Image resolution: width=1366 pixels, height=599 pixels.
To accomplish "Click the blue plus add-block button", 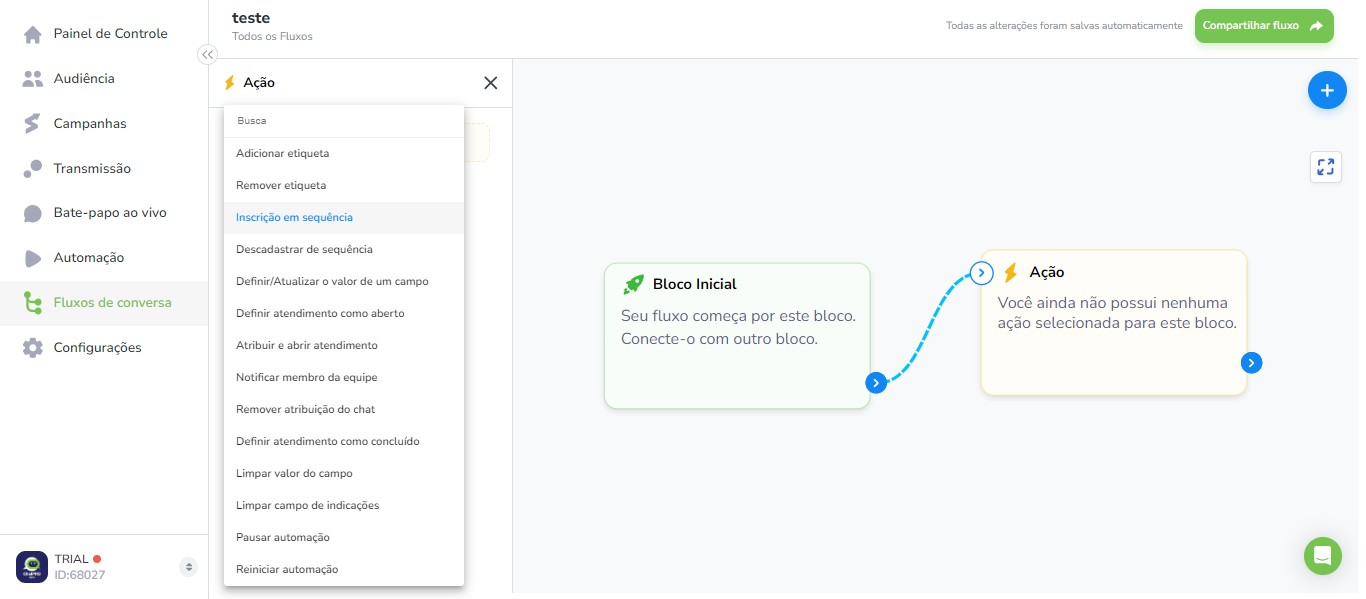I will tap(1327, 91).
